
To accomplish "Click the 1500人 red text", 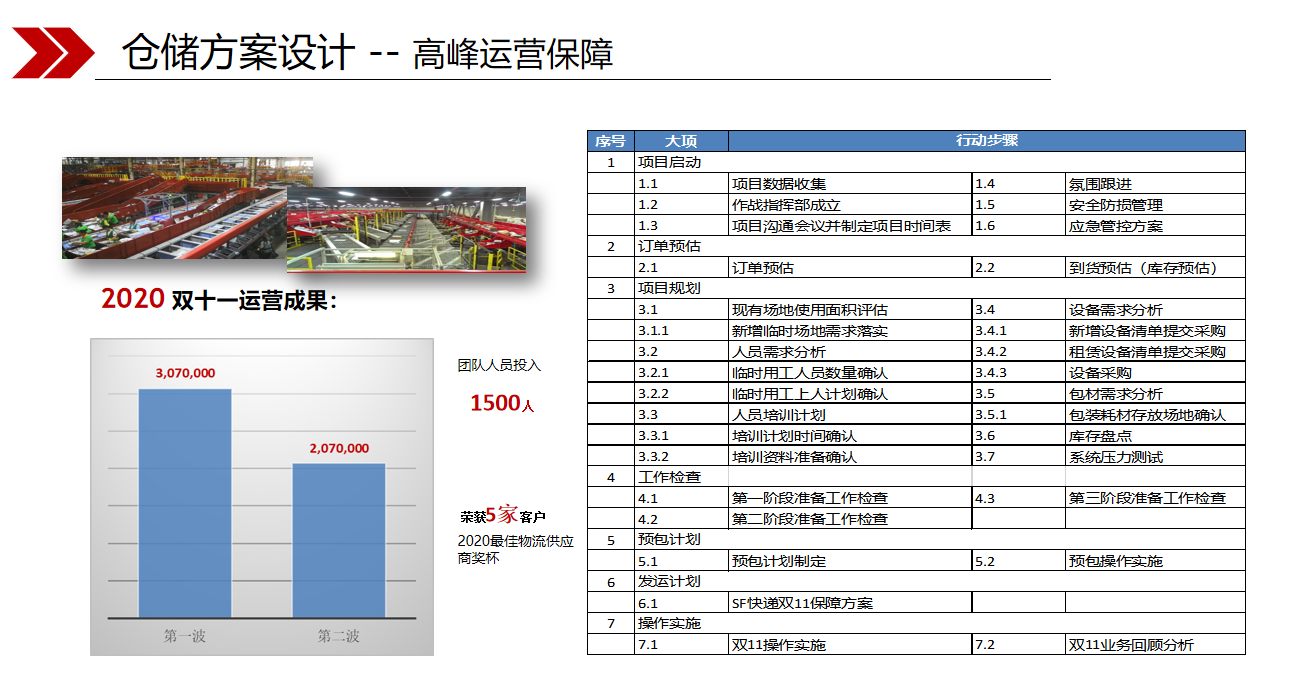I will (502, 403).
